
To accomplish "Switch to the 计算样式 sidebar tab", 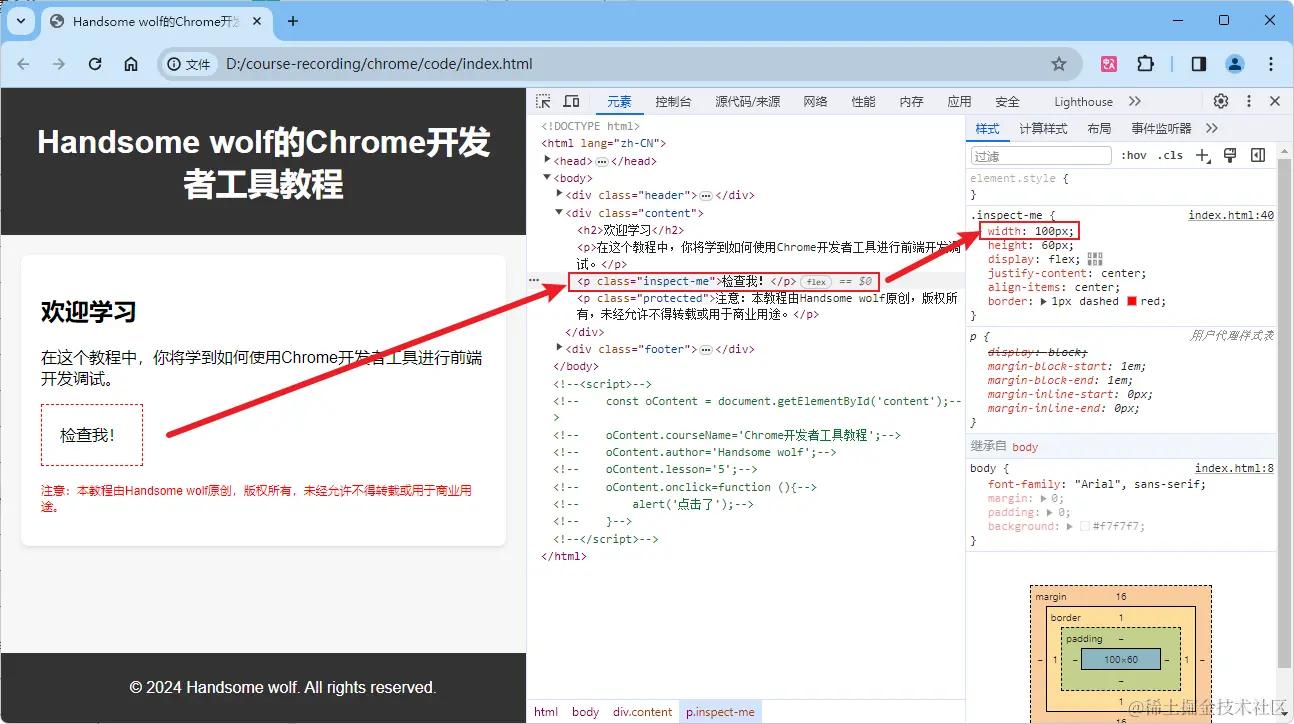I will click(x=1043, y=128).
